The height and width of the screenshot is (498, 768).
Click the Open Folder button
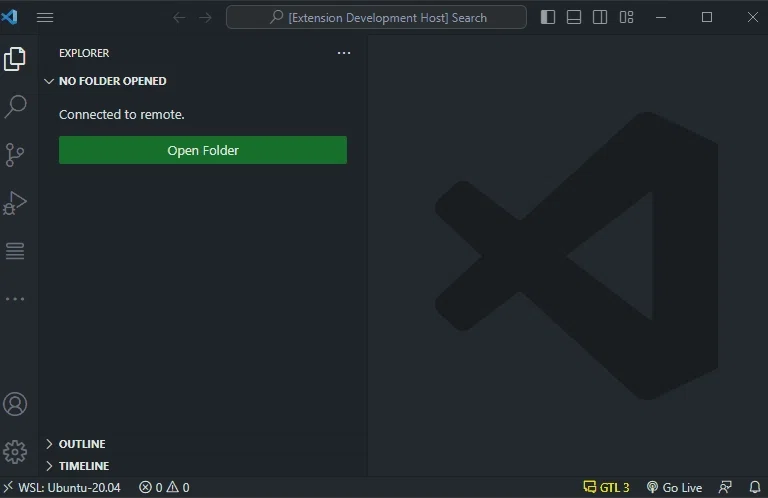point(203,150)
